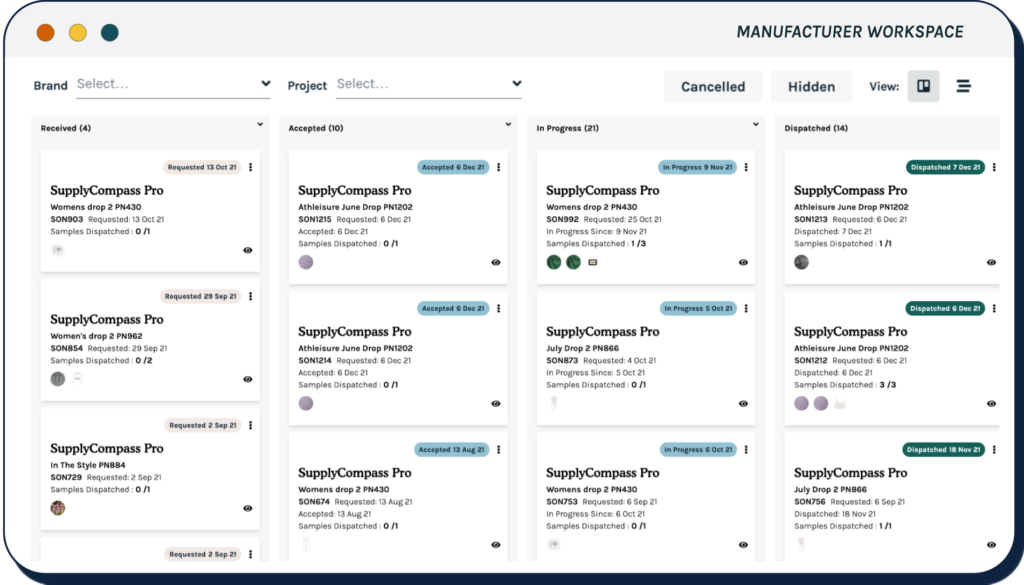This screenshot has height=585, width=1024.
Task: Click the Accepted 13 Aug 21 badge
Action: coord(451,450)
